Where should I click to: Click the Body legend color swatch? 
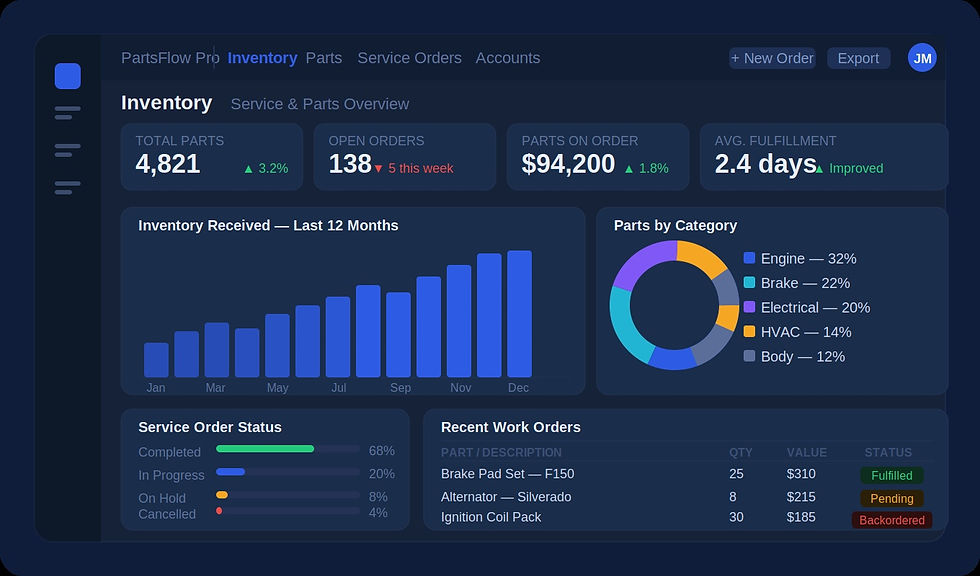749,356
